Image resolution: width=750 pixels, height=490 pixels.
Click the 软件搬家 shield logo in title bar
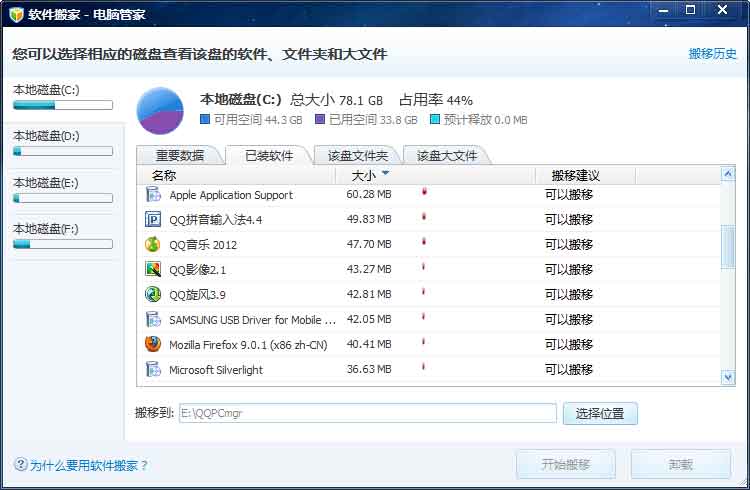pos(15,15)
